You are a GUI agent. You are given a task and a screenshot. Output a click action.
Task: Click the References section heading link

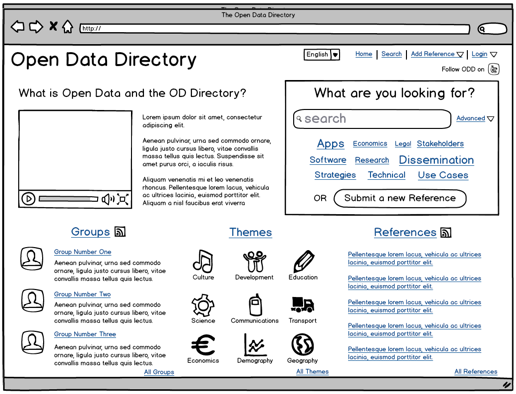pos(405,232)
